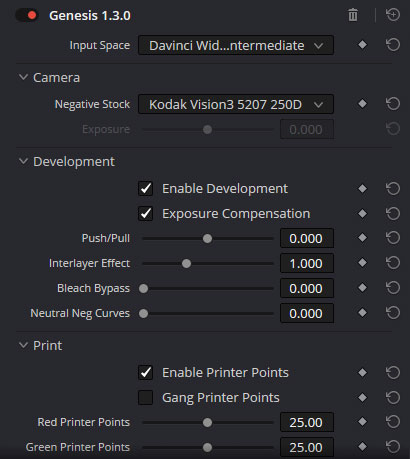Add keyframe for Push/Pull

pos(362,238)
